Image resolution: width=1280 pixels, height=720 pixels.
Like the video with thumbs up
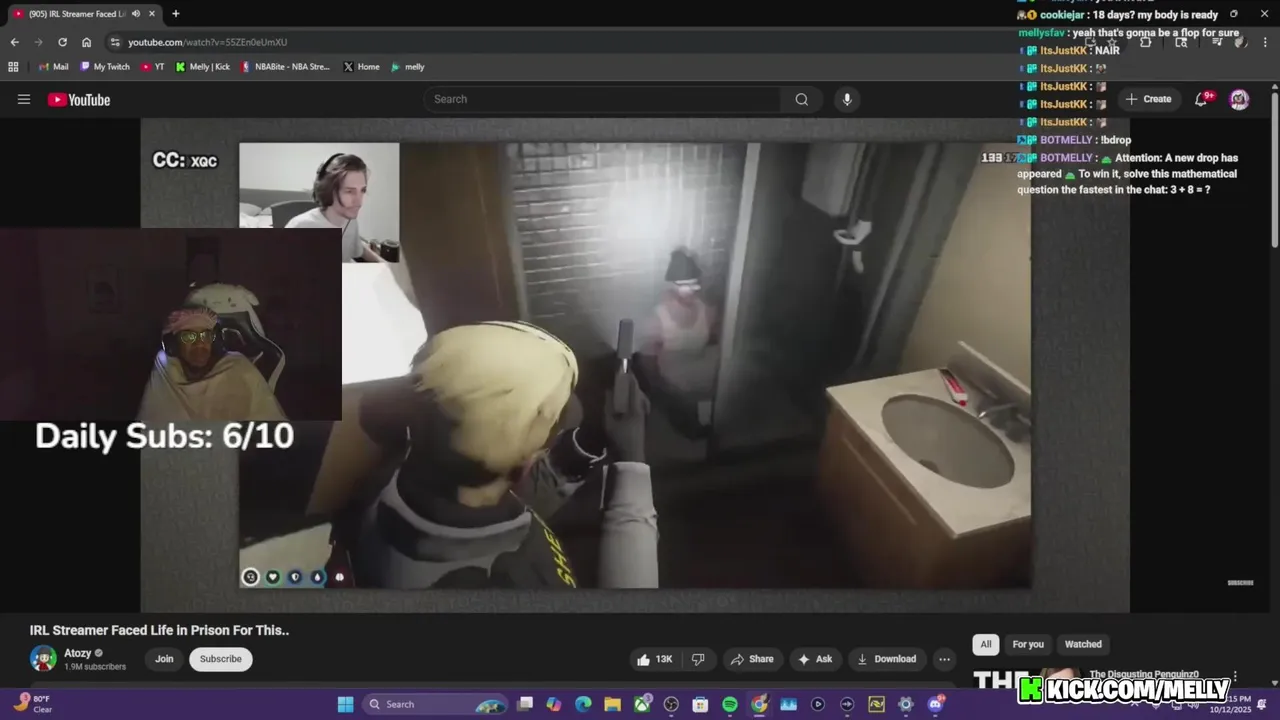click(x=654, y=659)
